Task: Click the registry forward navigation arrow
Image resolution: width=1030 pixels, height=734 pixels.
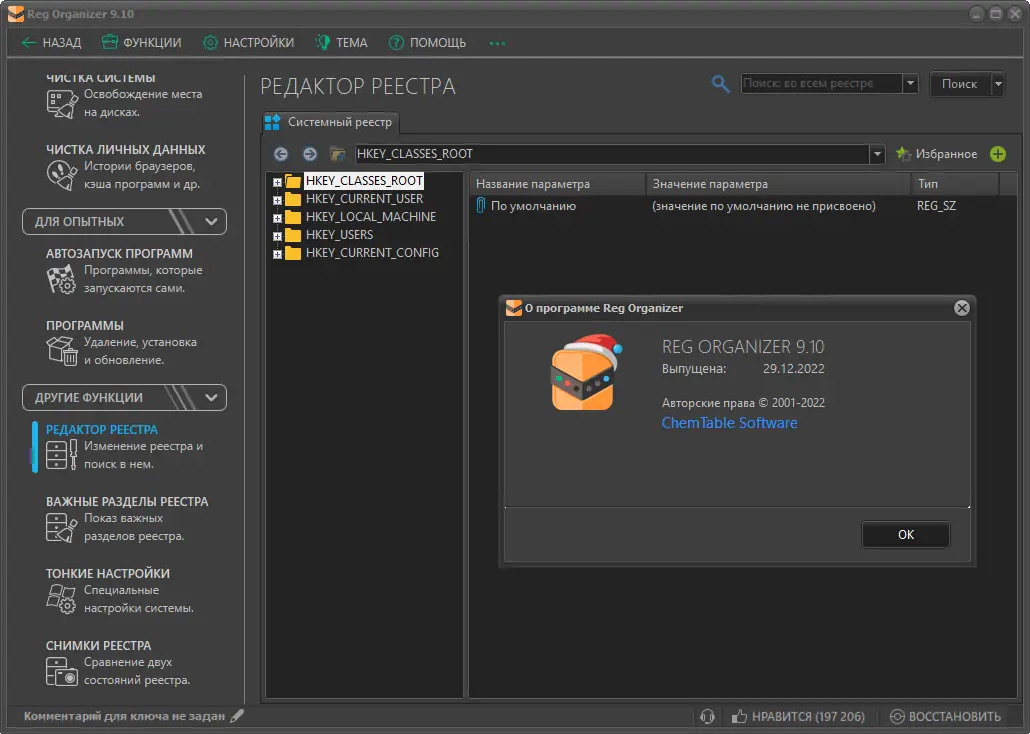Action: [309, 154]
